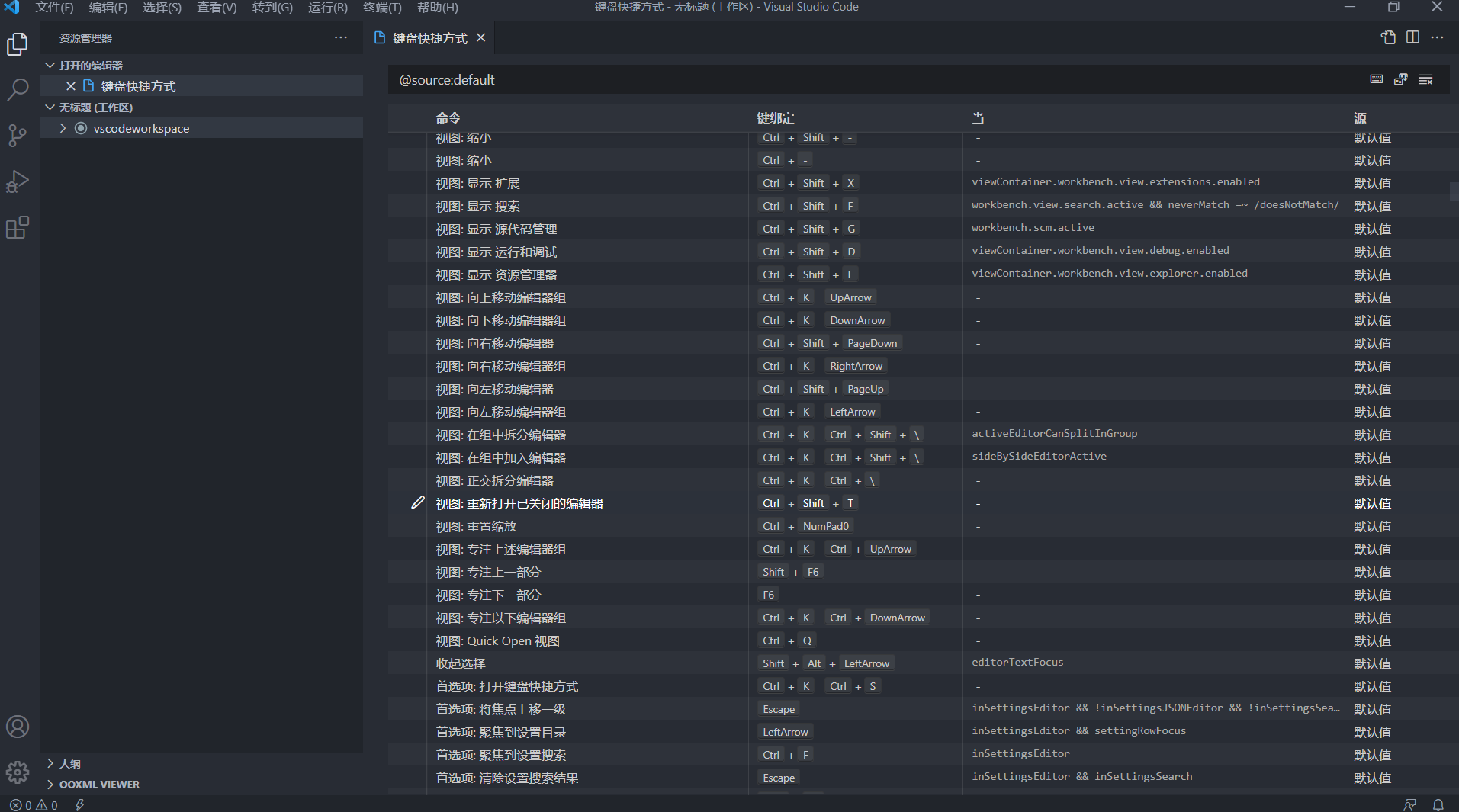Open the 转到(G) menu
This screenshot has height=812, width=1459.
point(272,7)
